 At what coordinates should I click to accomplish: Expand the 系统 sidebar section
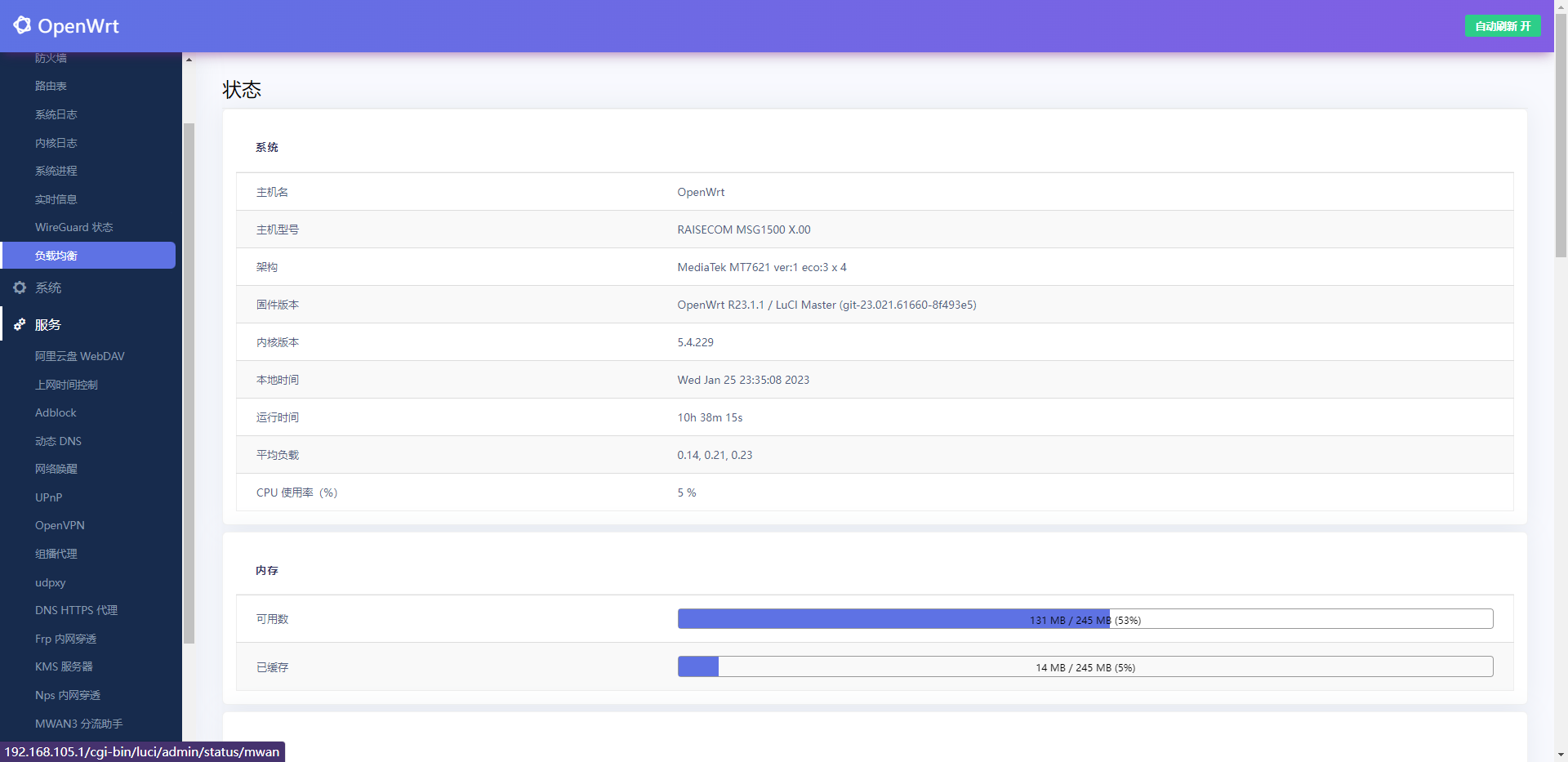click(48, 287)
